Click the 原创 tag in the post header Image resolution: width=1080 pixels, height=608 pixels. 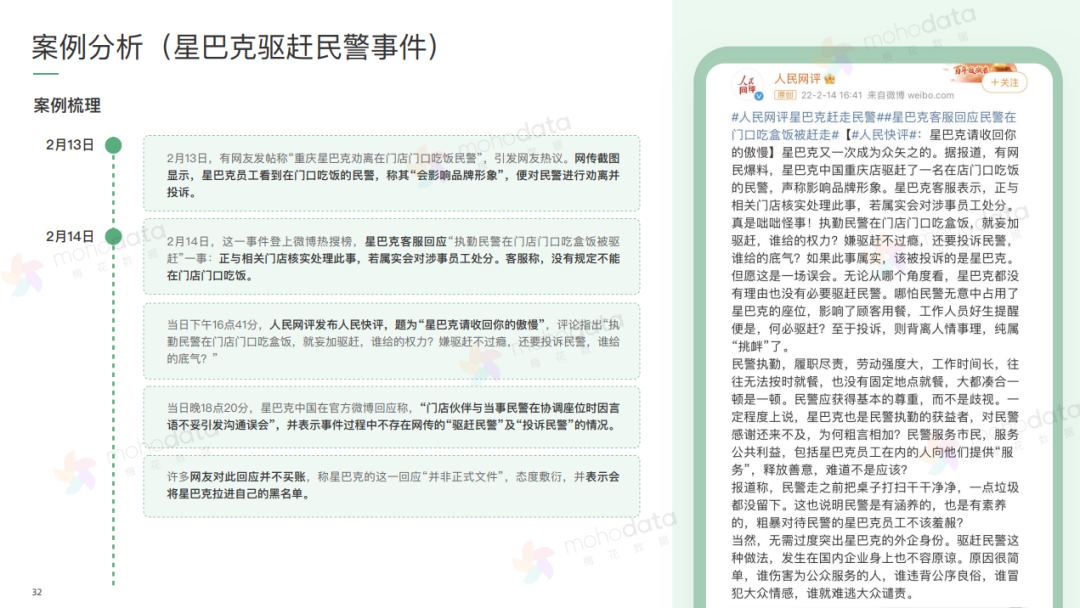(785, 95)
